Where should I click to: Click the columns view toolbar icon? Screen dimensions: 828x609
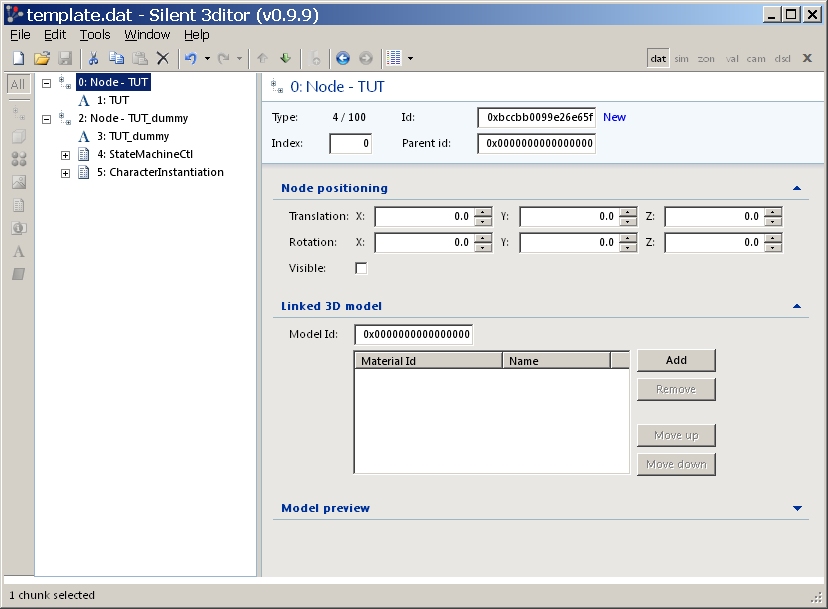[394, 58]
